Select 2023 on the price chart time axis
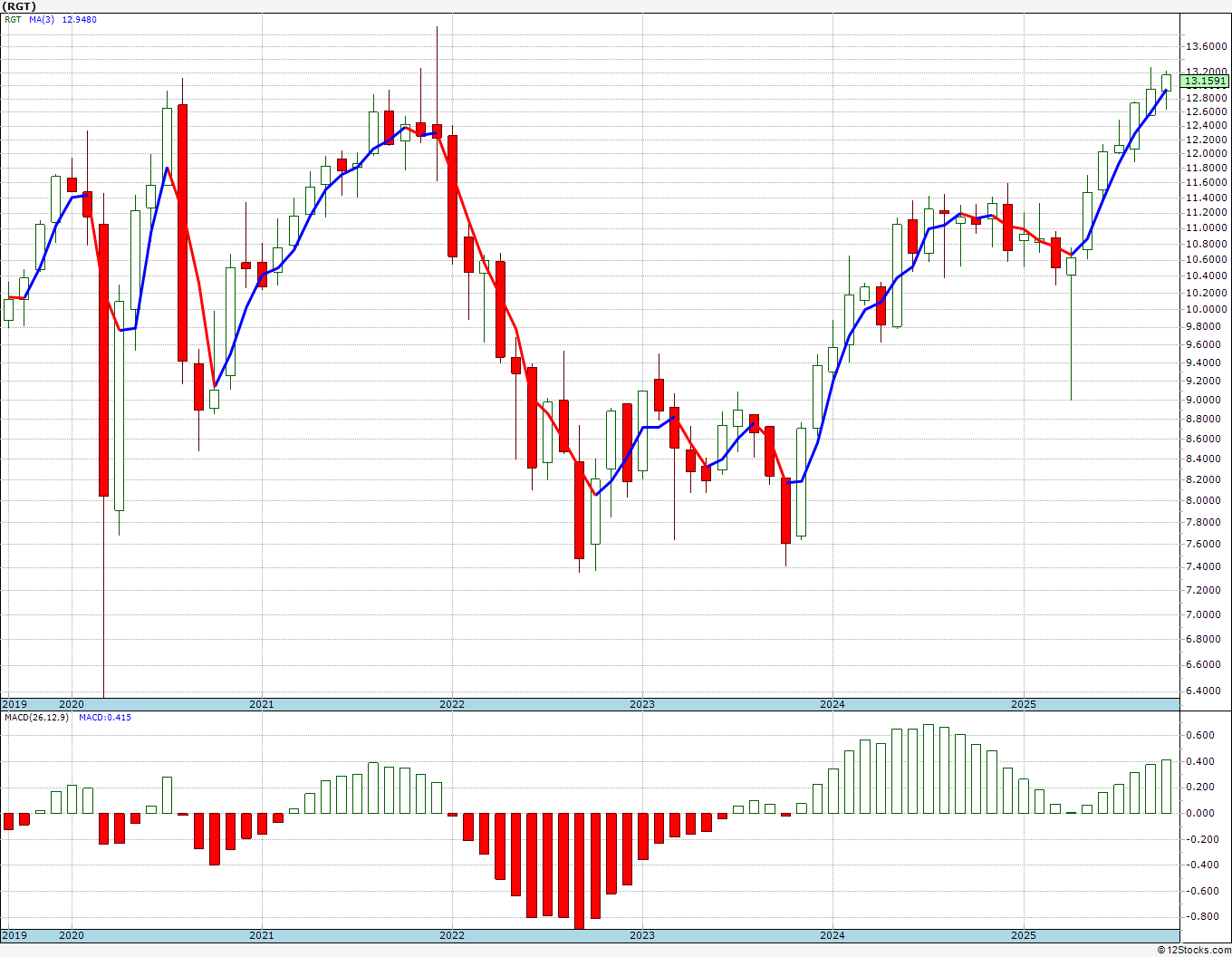The height and width of the screenshot is (957, 1232). [641, 704]
